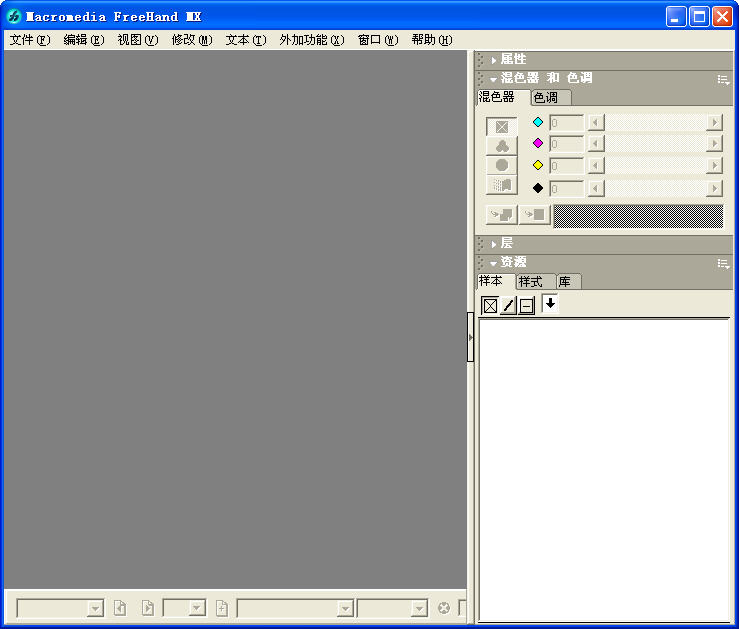The image size is (739, 629).
Task: Switch to the 色调 tab
Action: pos(550,98)
